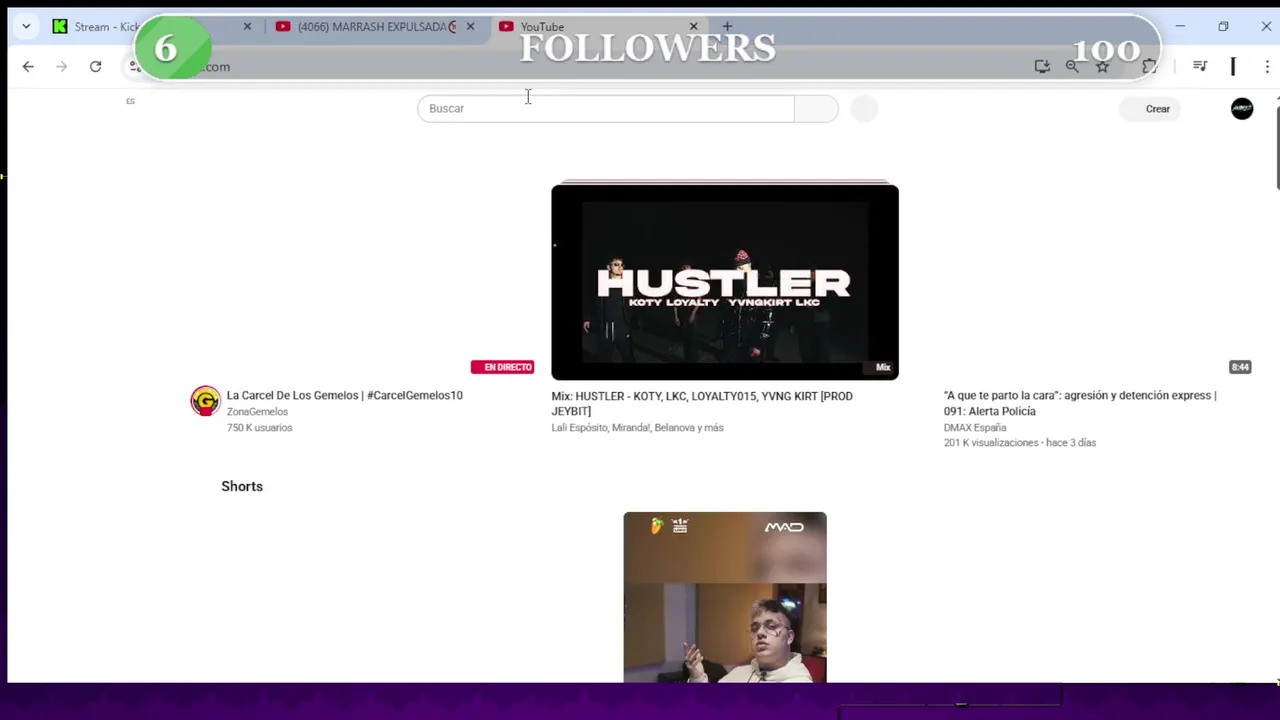Click the ZonaGemelos channel avatar
1280x720 pixels.
pos(205,401)
